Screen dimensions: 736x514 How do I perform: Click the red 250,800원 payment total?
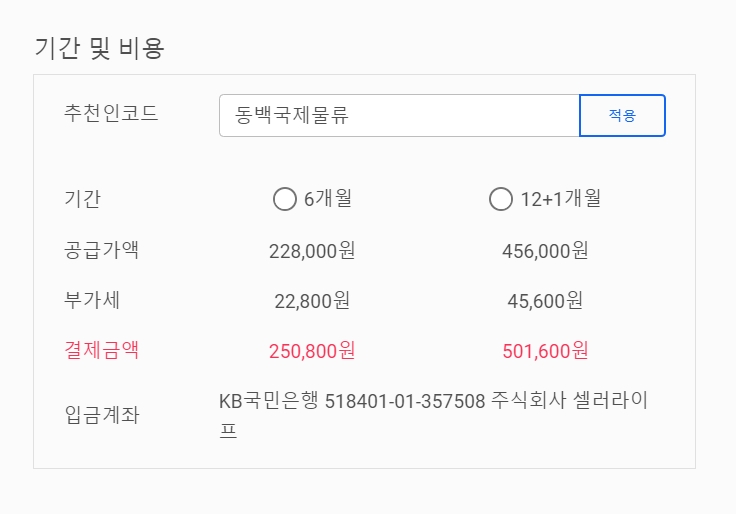(x=312, y=351)
